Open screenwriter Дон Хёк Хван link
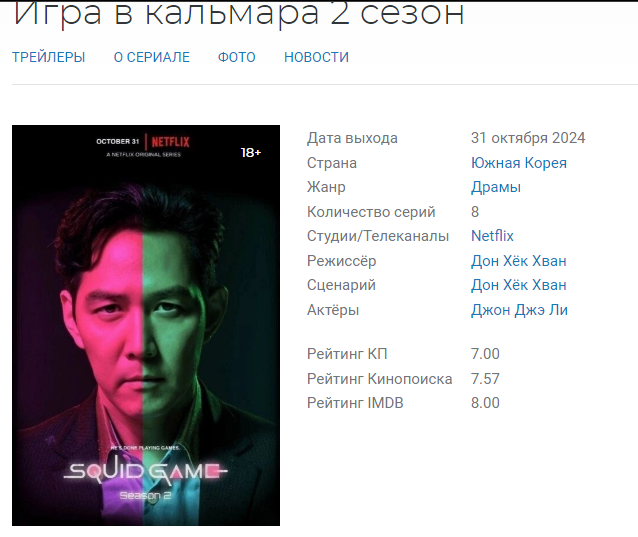This screenshot has width=638, height=537. pyautogui.click(x=519, y=285)
